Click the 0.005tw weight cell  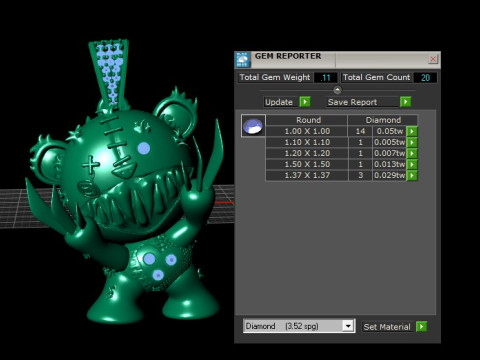coord(389,142)
